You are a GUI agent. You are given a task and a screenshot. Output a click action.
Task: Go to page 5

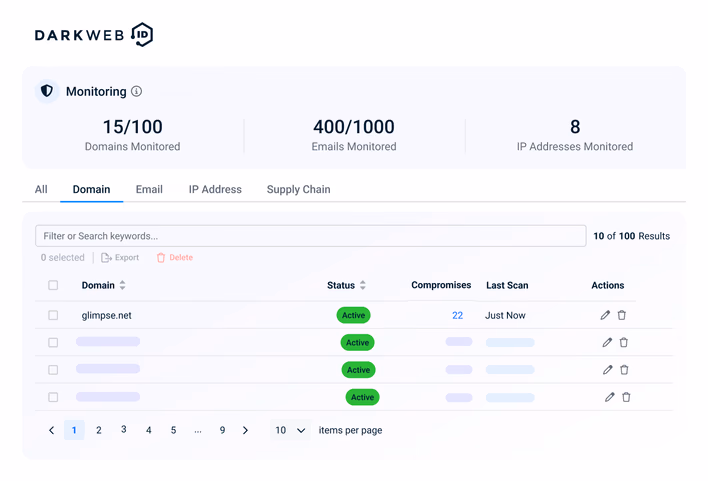173,430
